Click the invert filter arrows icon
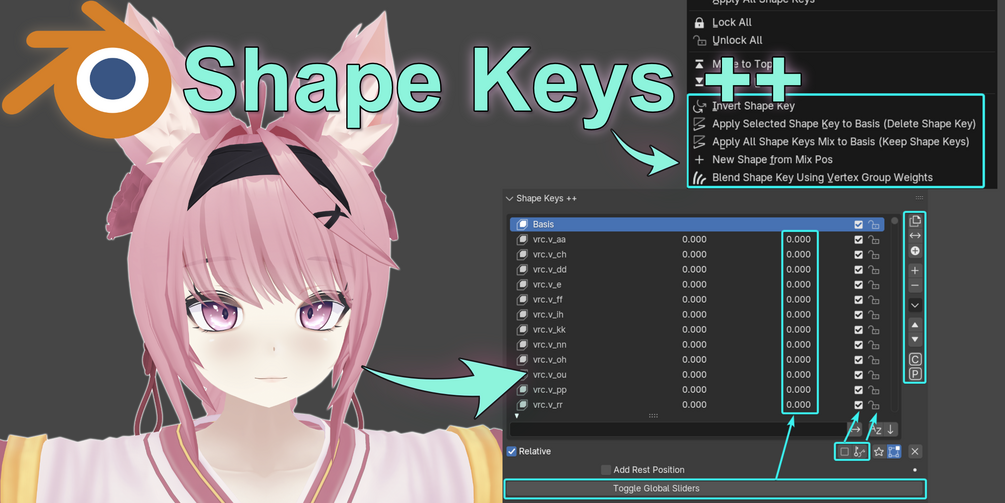This screenshot has width=1005, height=503. (x=855, y=430)
